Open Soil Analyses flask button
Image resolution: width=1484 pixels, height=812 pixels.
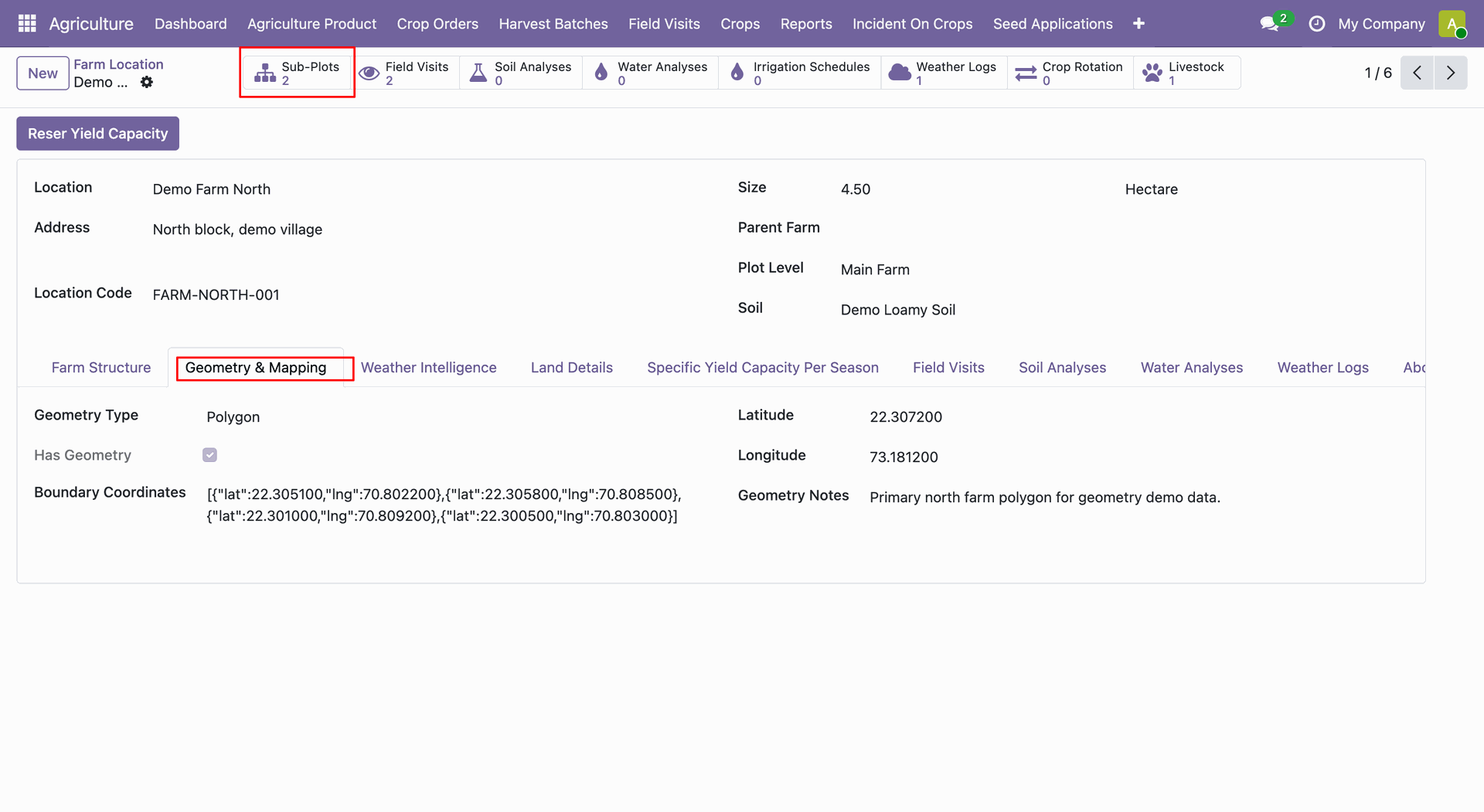point(521,73)
